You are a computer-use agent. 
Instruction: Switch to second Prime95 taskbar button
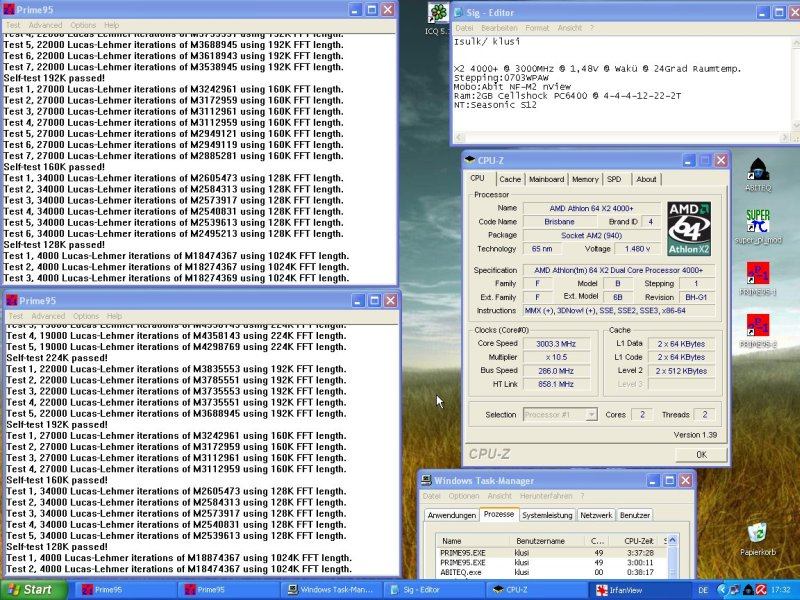(228, 590)
